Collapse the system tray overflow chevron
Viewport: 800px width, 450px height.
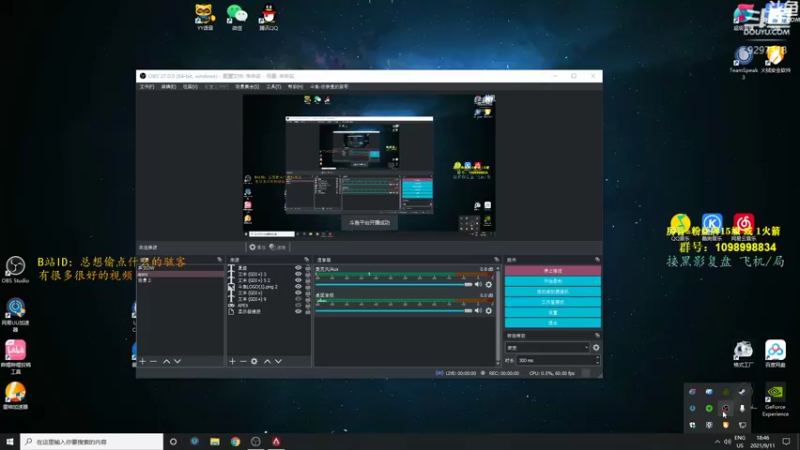pos(717,442)
